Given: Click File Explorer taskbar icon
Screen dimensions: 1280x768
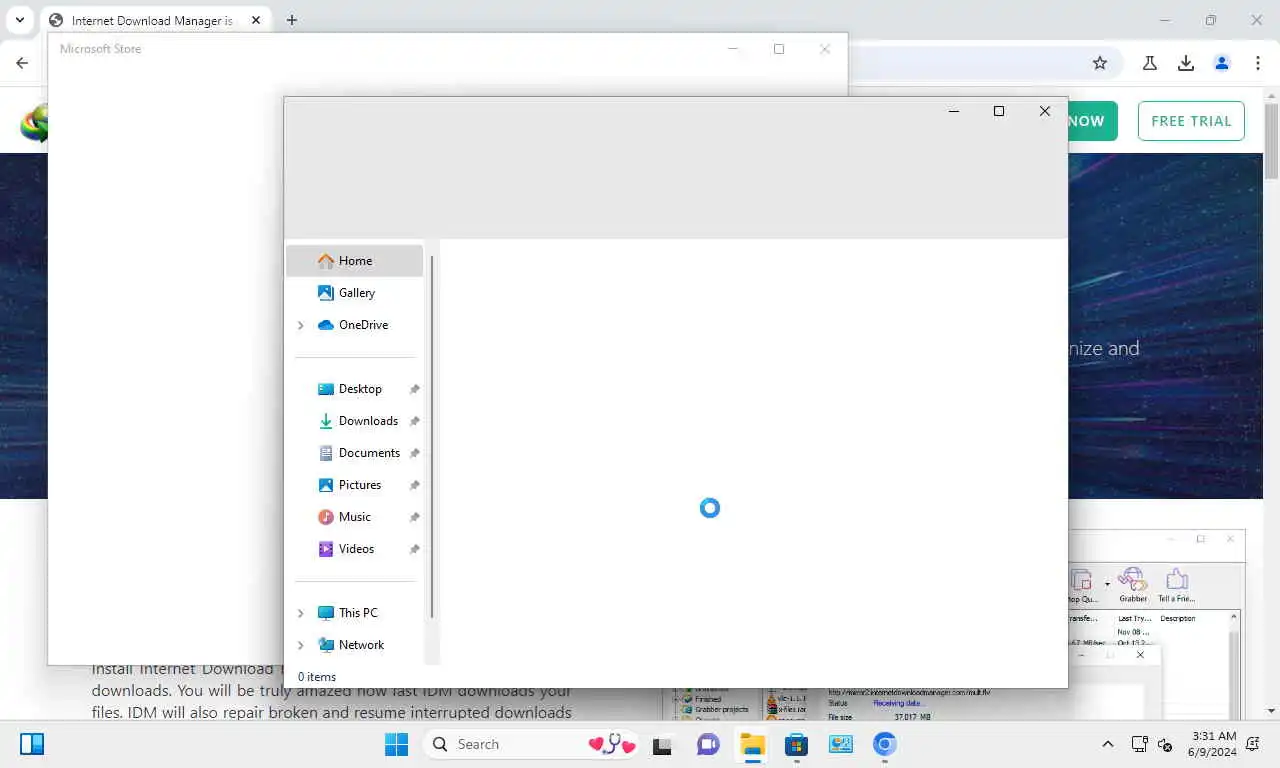Looking at the screenshot, I should tap(752, 744).
